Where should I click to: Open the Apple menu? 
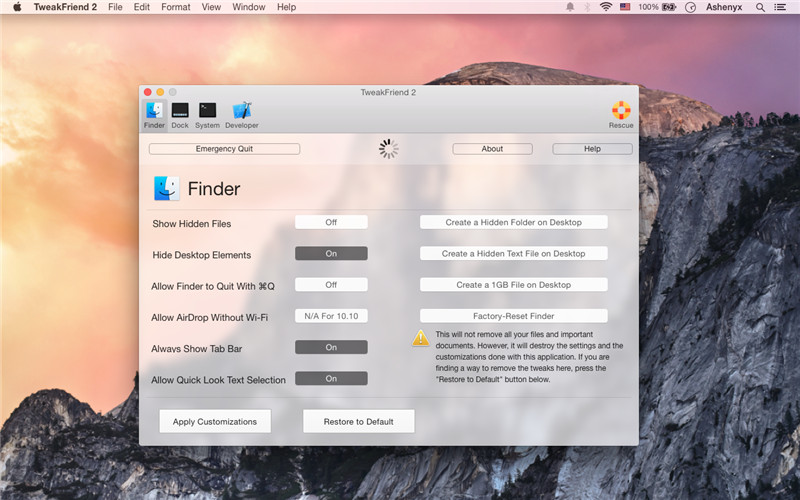point(17,7)
